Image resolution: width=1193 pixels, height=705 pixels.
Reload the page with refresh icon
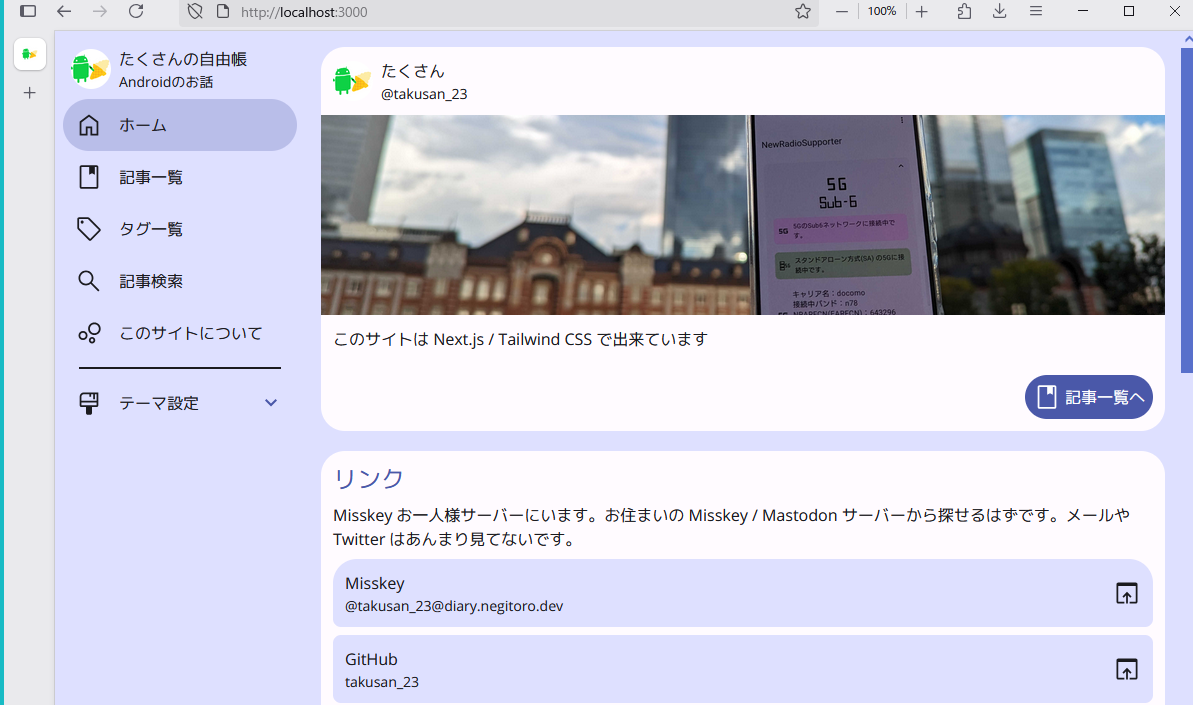(136, 12)
